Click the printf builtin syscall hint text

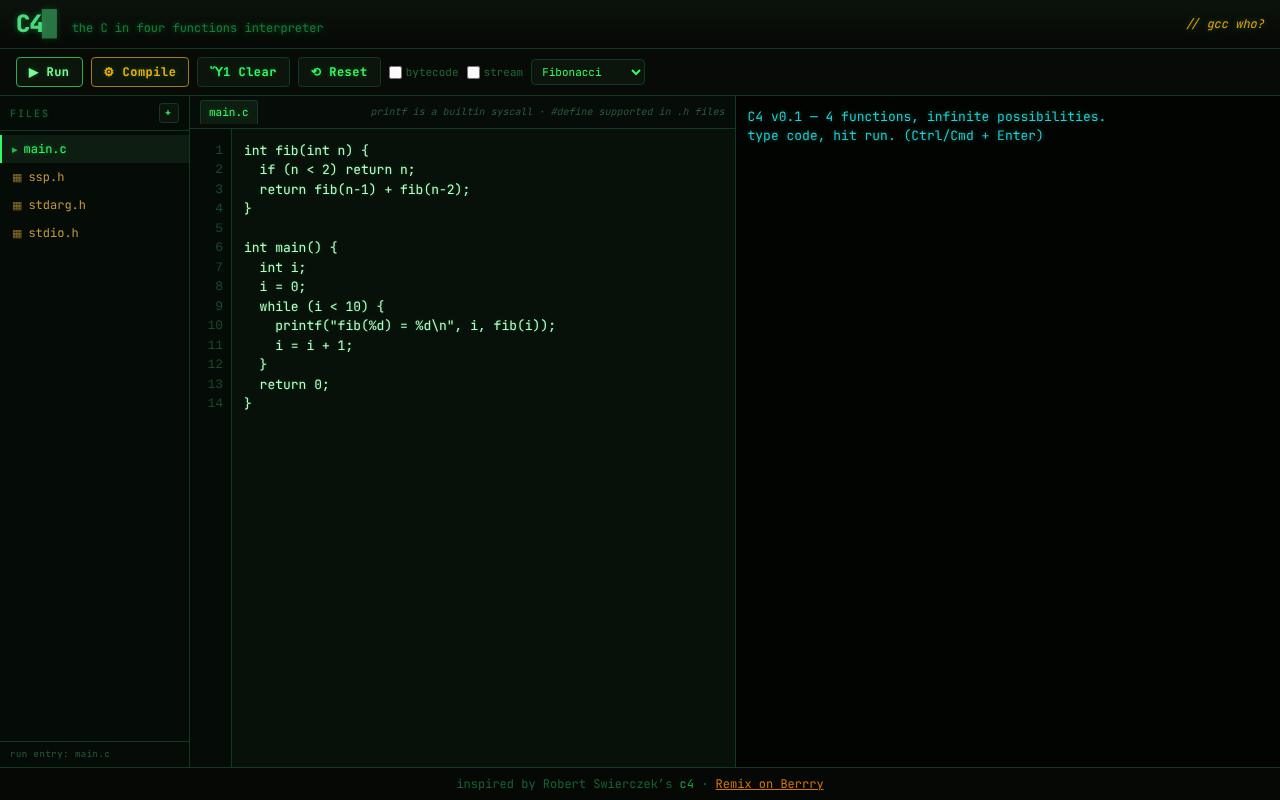(x=548, y=112)
